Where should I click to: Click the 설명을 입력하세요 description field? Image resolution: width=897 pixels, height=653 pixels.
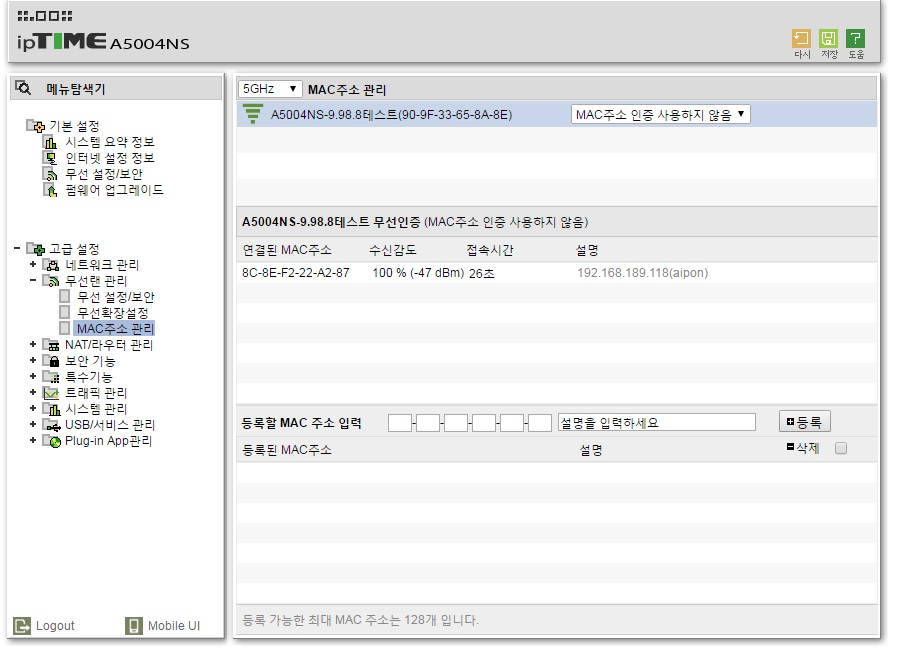click(657, 423)
